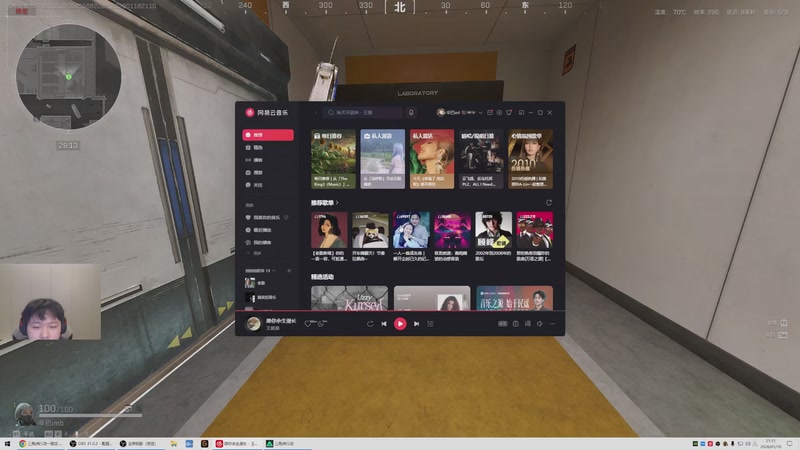The width and height of the screenshot is (800, 450).
Task: Open the coffin dance meme playlist cover
Action: (x=535, y=230)
